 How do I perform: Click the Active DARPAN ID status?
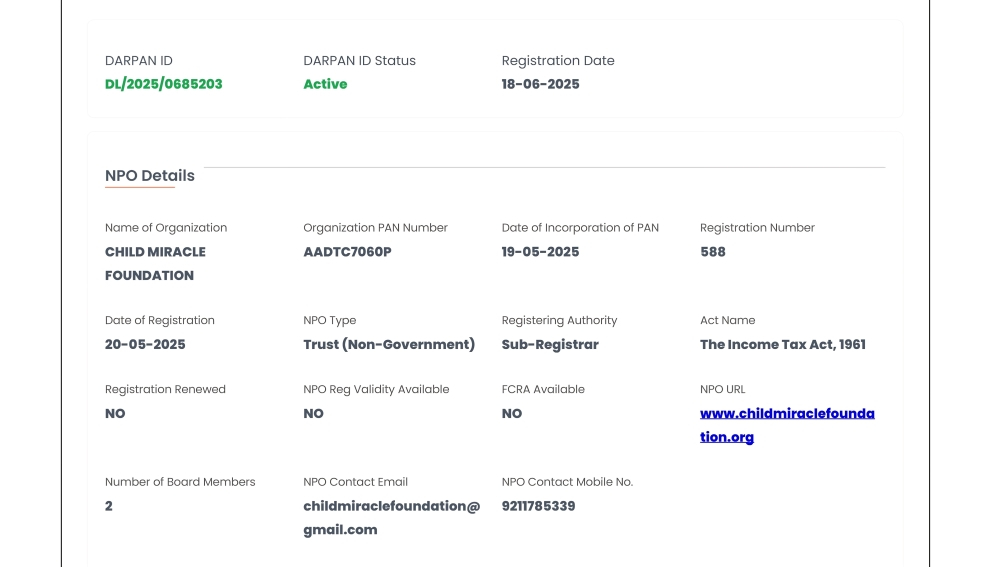point(325,84)
